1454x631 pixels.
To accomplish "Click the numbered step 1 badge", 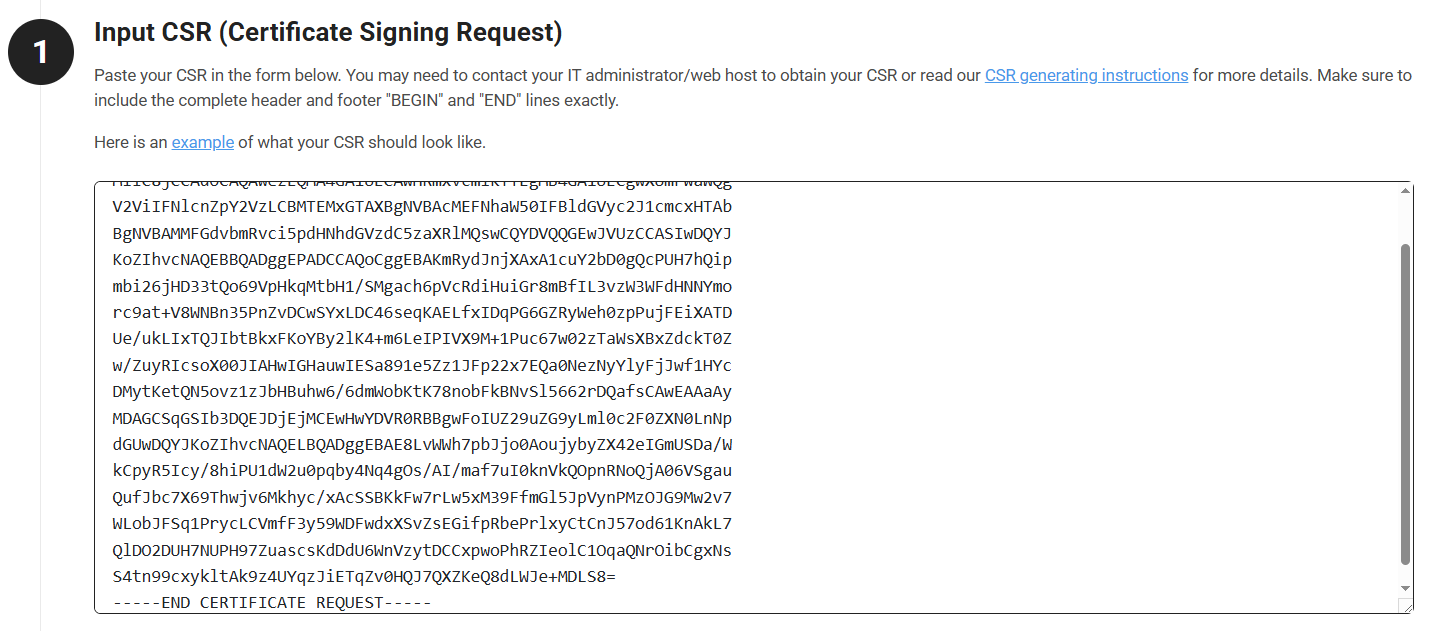I will point(41,51).
